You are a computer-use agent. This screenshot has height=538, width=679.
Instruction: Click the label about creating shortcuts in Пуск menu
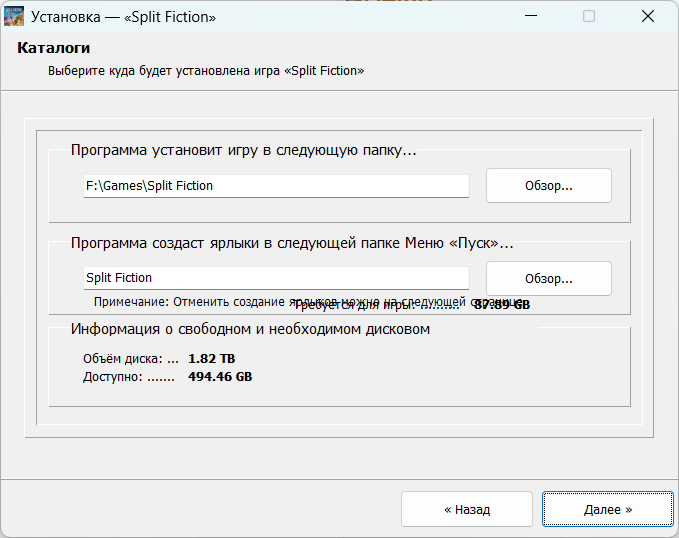[x=292, y=243]
